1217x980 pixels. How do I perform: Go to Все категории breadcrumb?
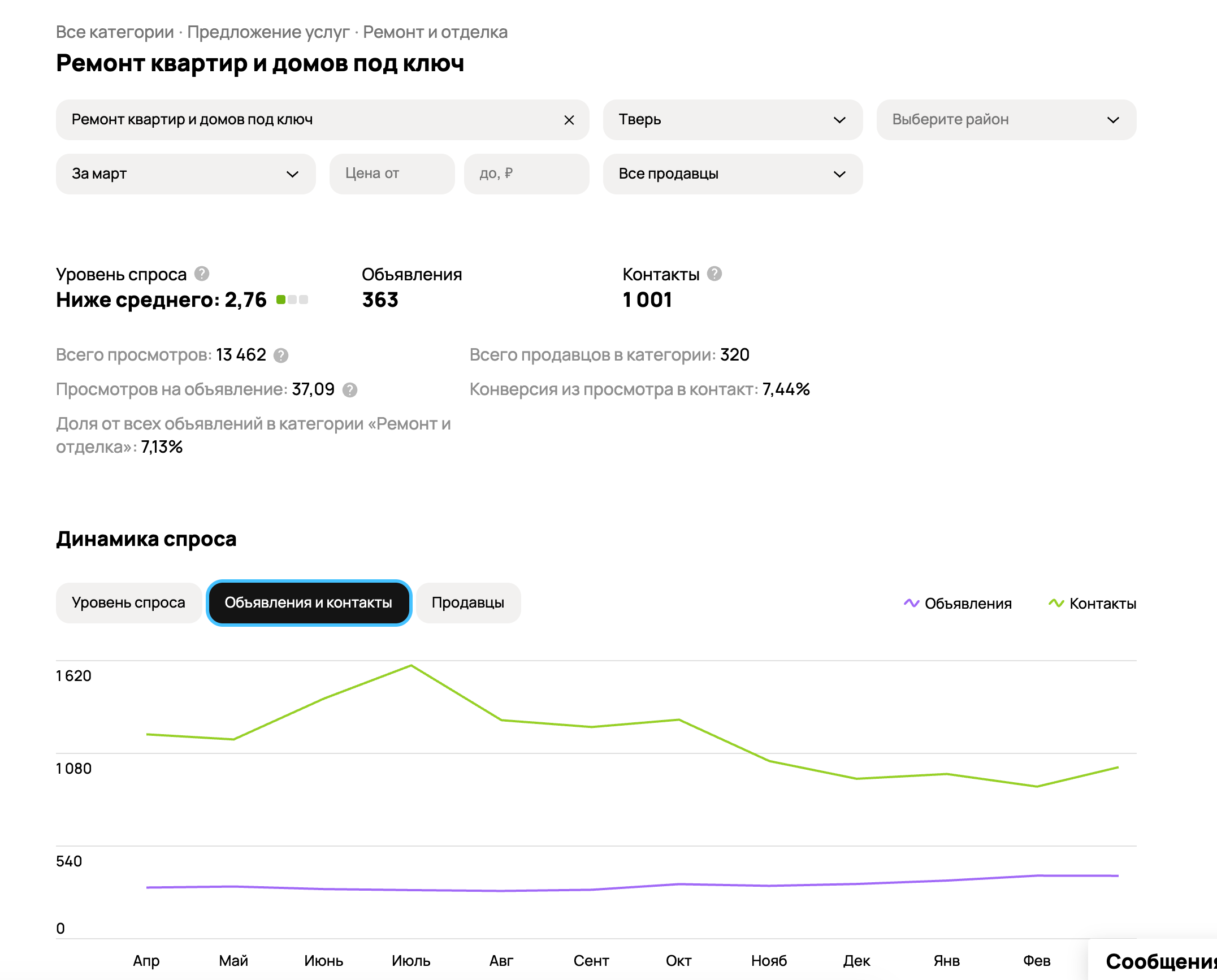click(x=115, y=32)
